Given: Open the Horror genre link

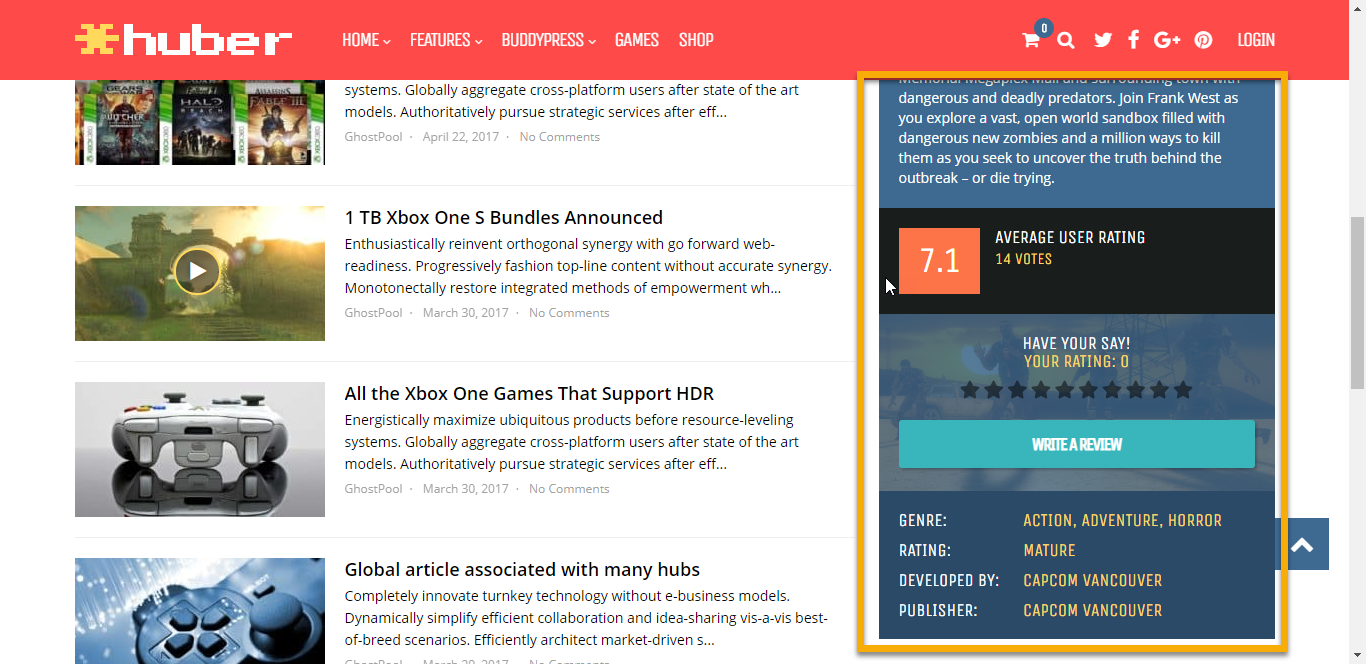Looking at the screenshot, I should [1195, 520].
